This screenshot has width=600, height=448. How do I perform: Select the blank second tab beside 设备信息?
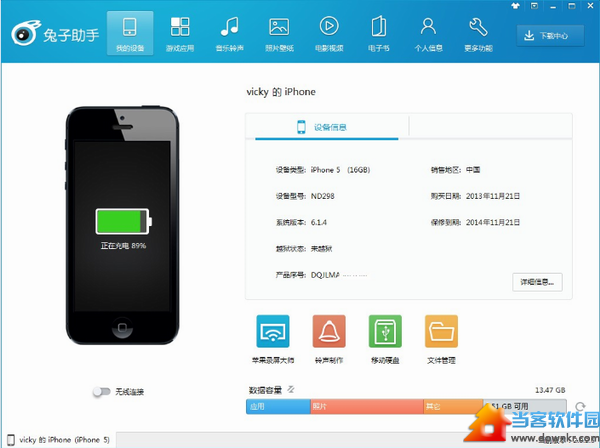coord(491,126)
